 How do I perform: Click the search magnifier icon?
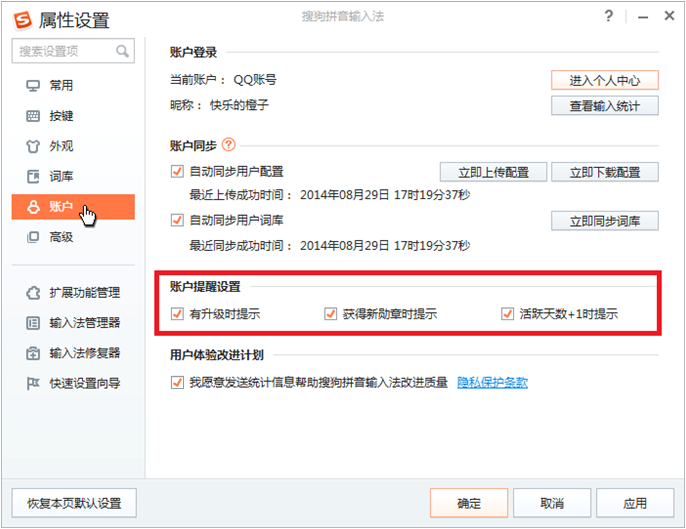coord(122,51)
